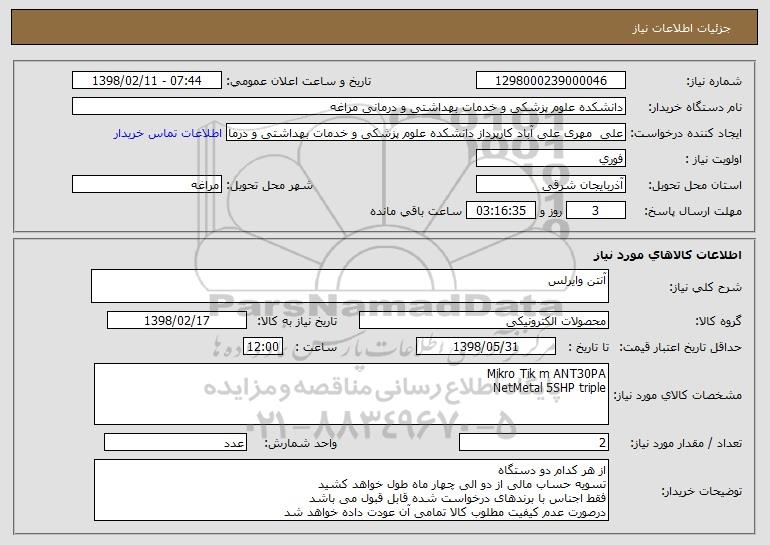The width and height of the screenshot is (770, 545).
Task: Click the section heading اطلاعات کالاهای مورد نیاز
Action: pyautogui.click(x=667, y=255)
